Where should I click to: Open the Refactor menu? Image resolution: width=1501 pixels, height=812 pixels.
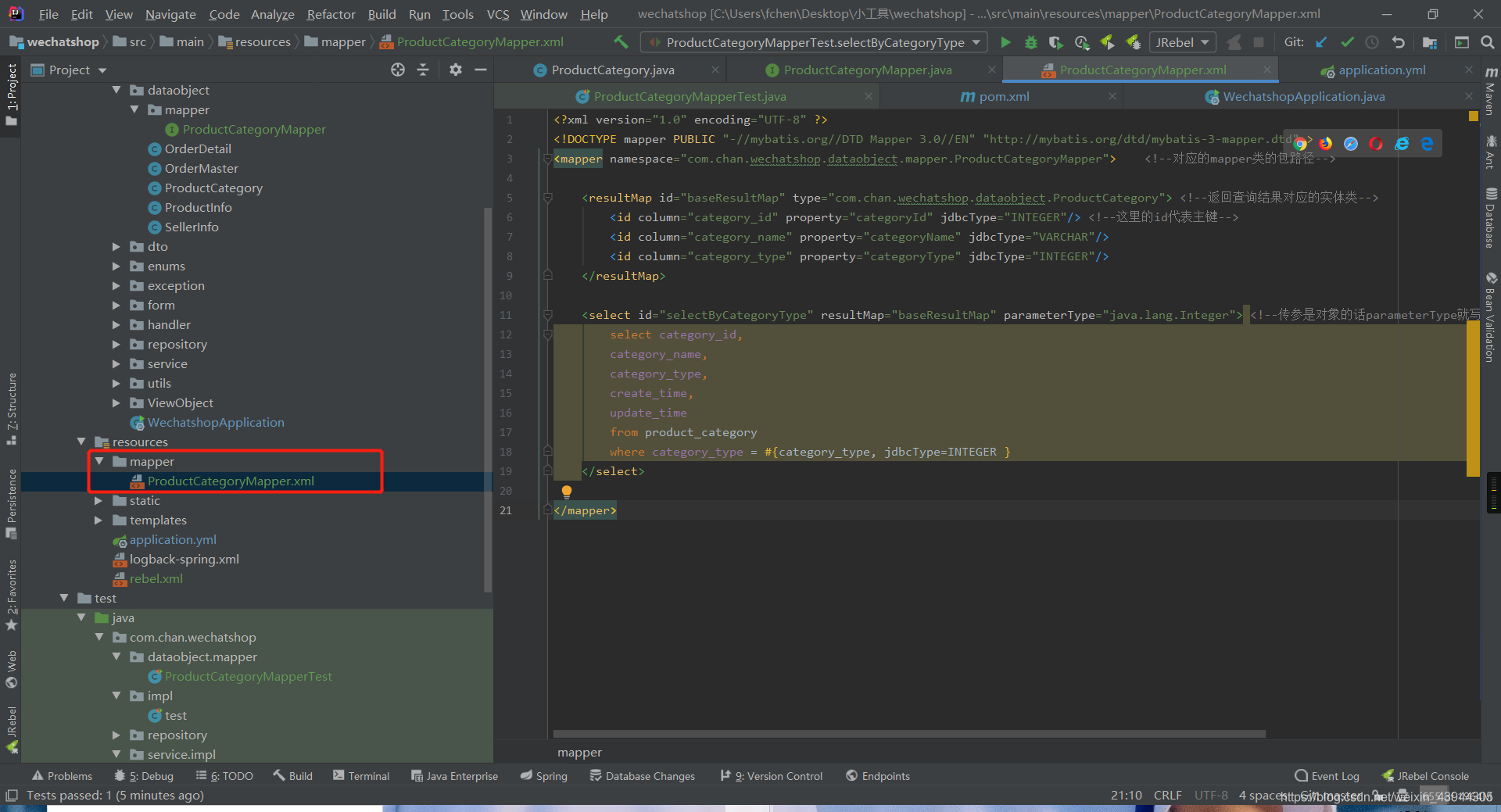tap(331, 14)
